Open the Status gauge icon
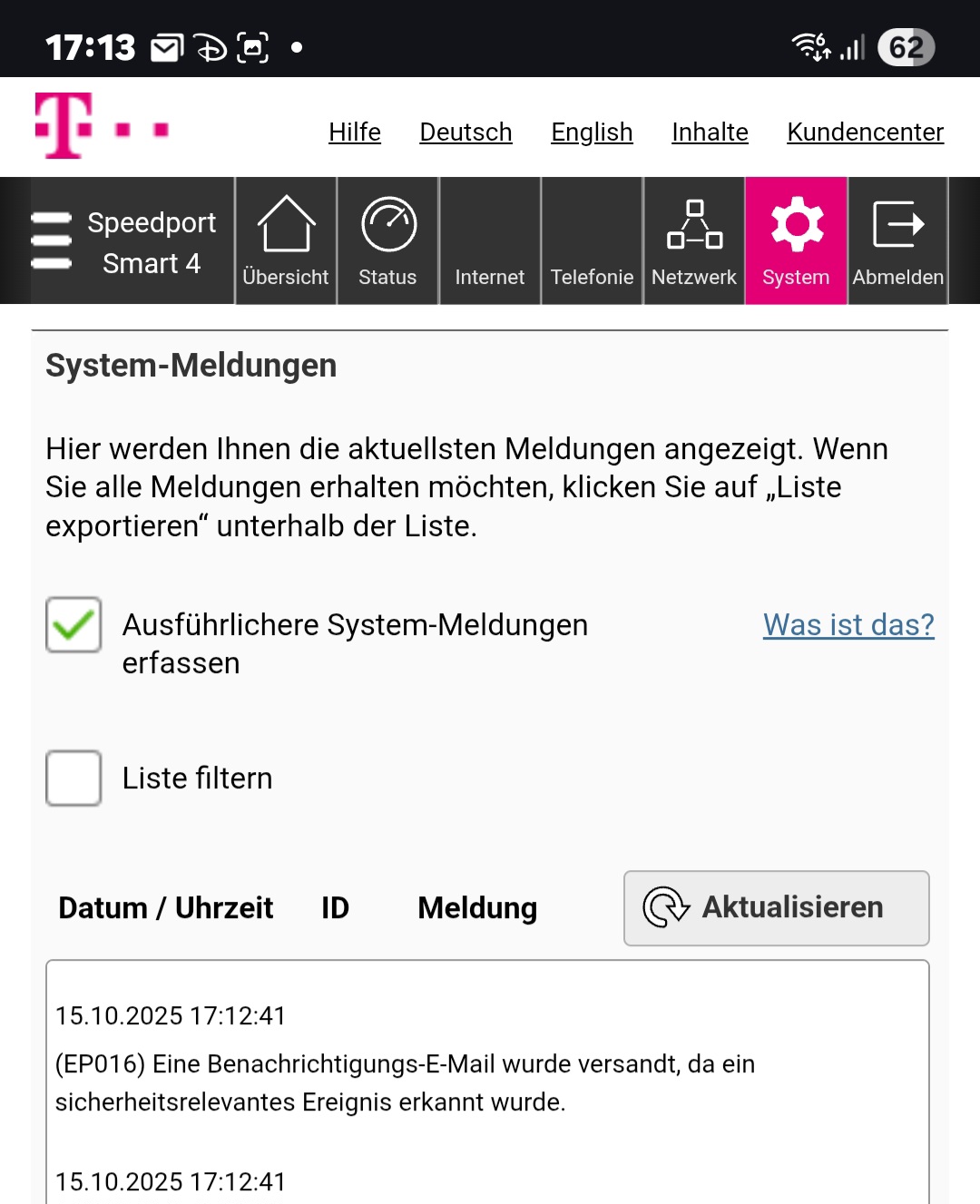This screenshot has width=980, height=1204. point(388,224)
